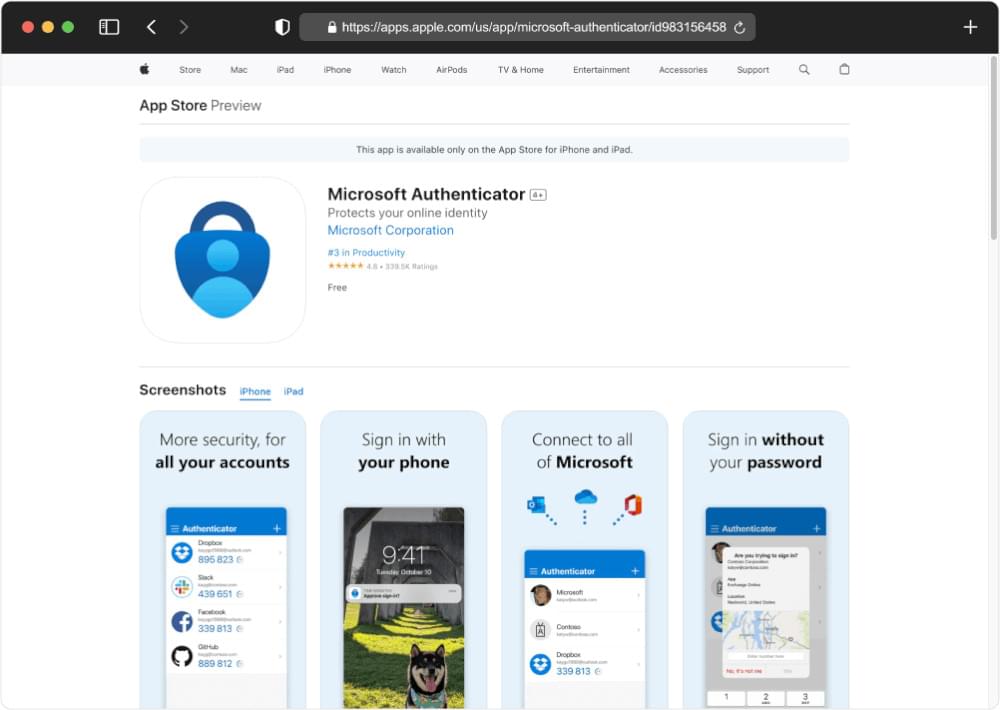This screenshot has height=710, width=1000.
Task: Open the Support menu item
Action: [753, 70]
